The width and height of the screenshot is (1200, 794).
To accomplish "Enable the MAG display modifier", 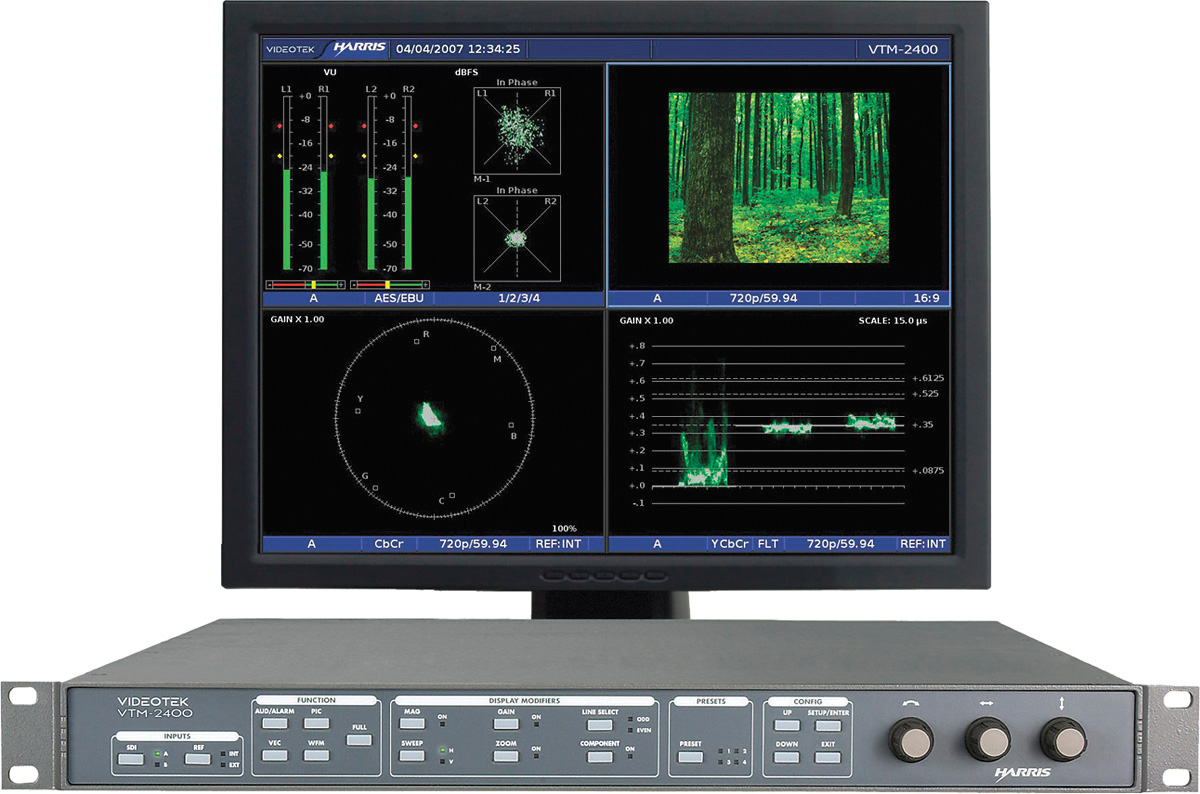I will 412,722.
